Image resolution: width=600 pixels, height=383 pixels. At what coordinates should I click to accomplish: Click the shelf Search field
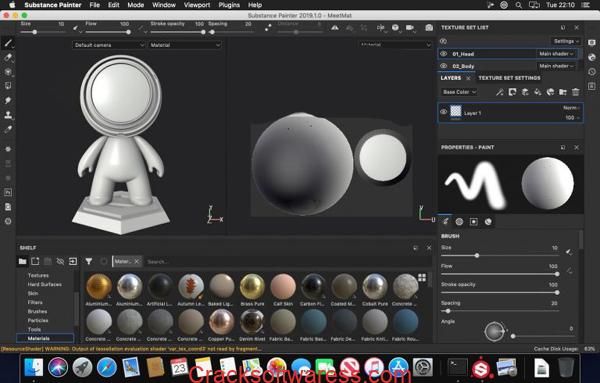(x=287, y=262)
